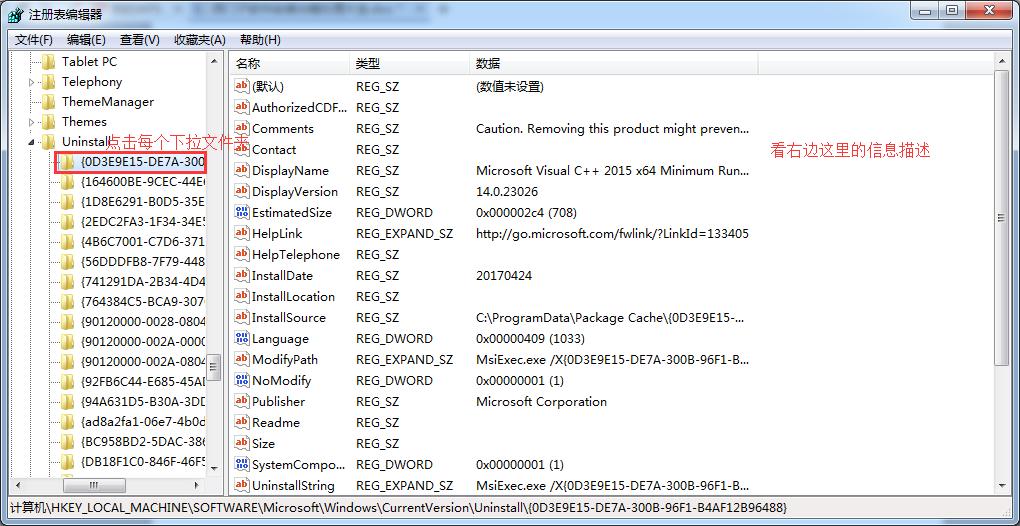Select the HelpTelephone value name
This screenshot has width=1020, height=526.
tap(296, 254)
